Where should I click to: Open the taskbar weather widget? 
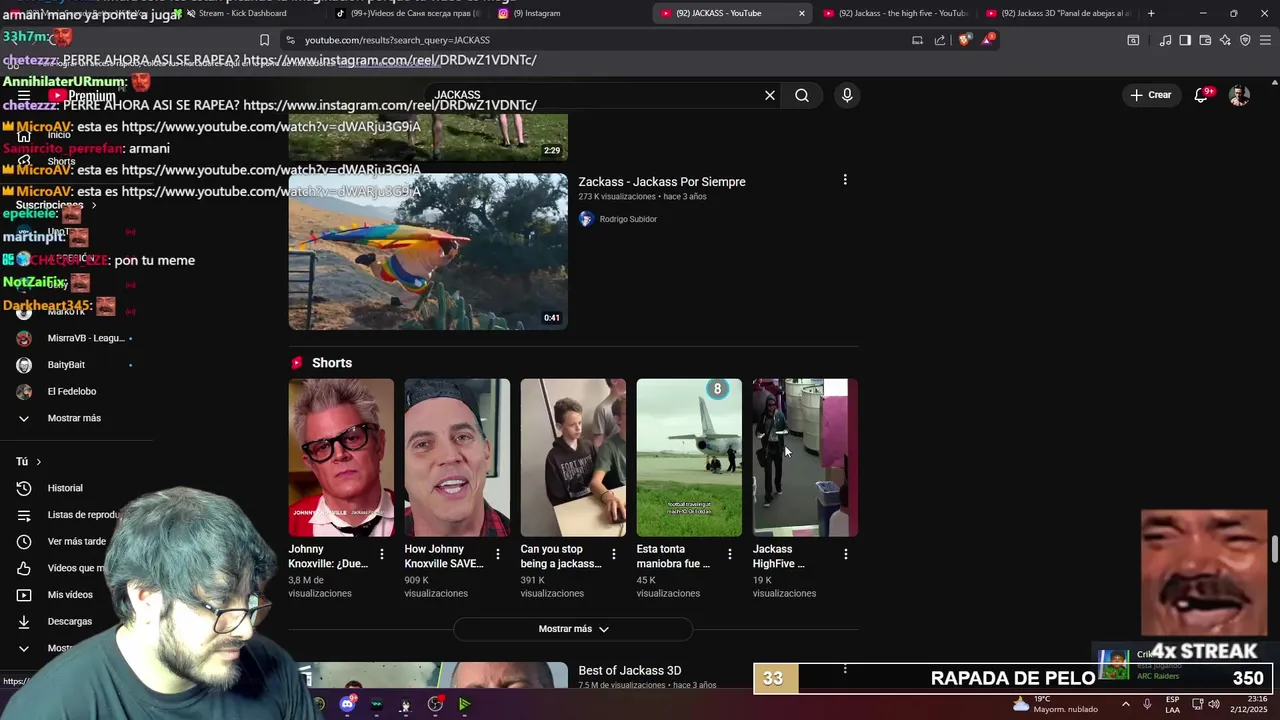1055,704
